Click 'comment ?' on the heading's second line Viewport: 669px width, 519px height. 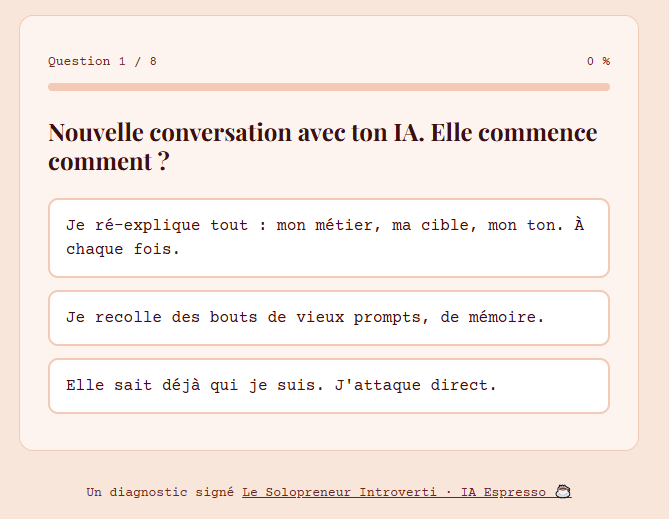(x=109, y=162)
